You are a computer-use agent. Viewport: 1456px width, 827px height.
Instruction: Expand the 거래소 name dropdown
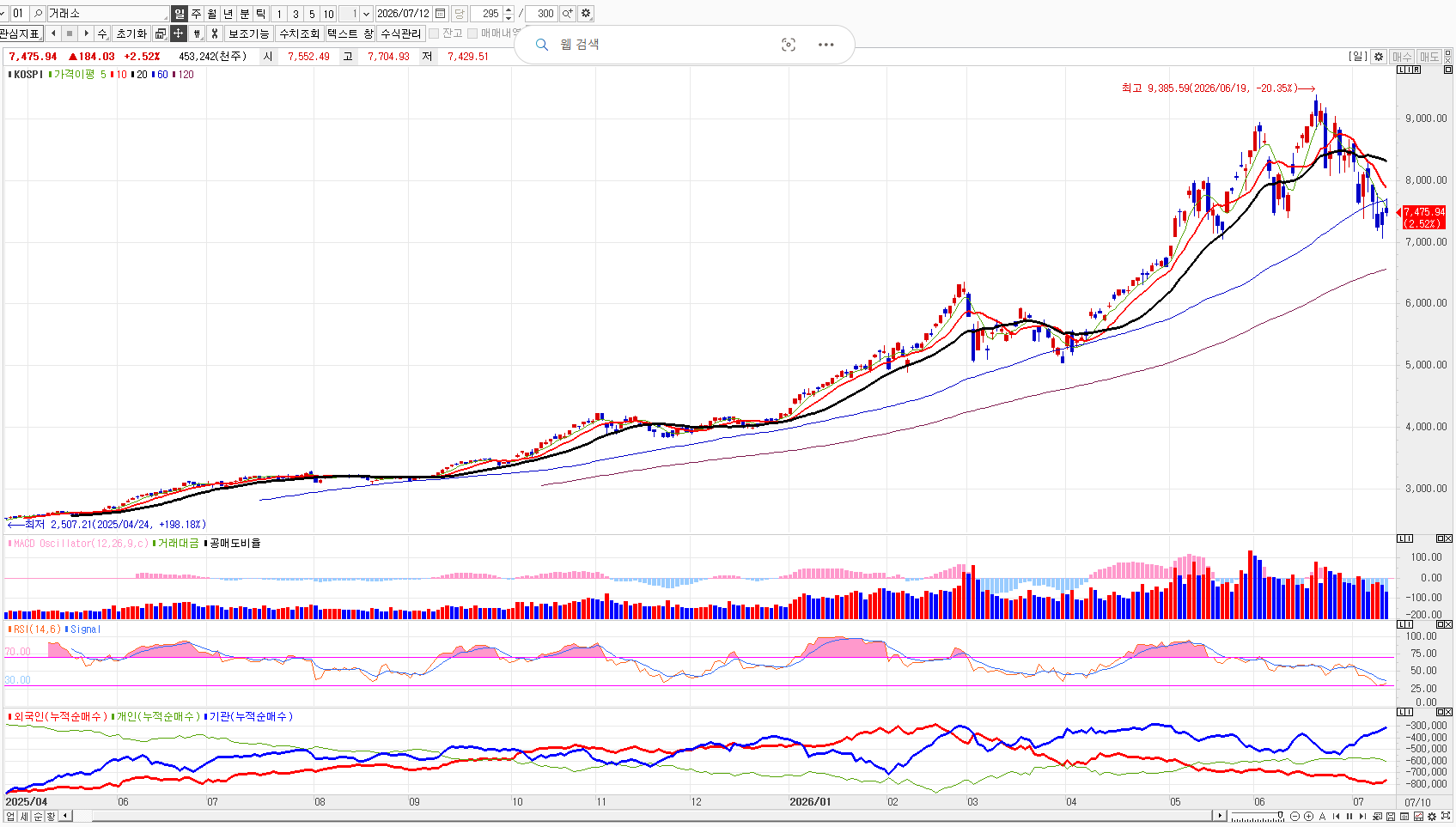pyautogui.click(x=165, y=15)
